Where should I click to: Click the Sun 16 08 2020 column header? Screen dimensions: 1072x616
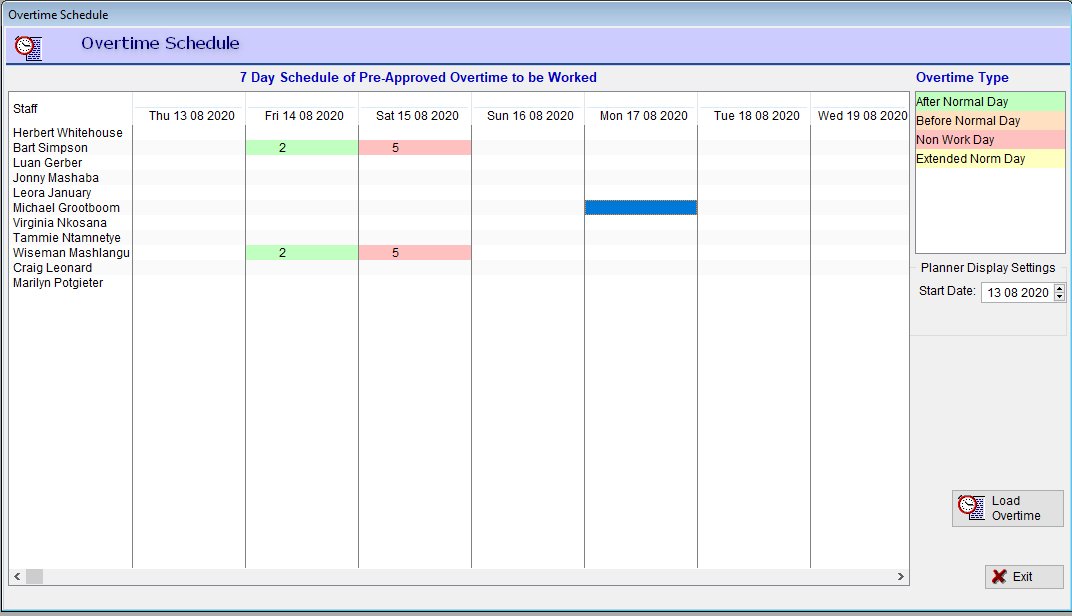[530, 116]
